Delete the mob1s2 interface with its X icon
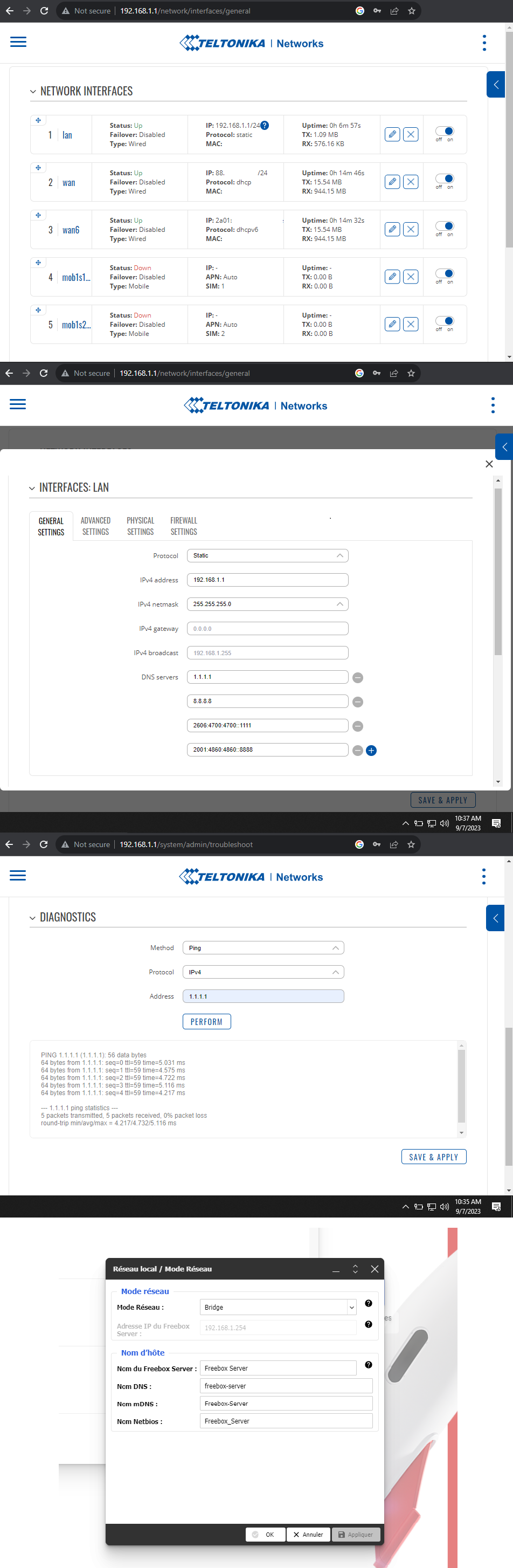Image resolution: width=513 pixels, height=1568 pixels. pyautogui.click(x=411, y=325)
